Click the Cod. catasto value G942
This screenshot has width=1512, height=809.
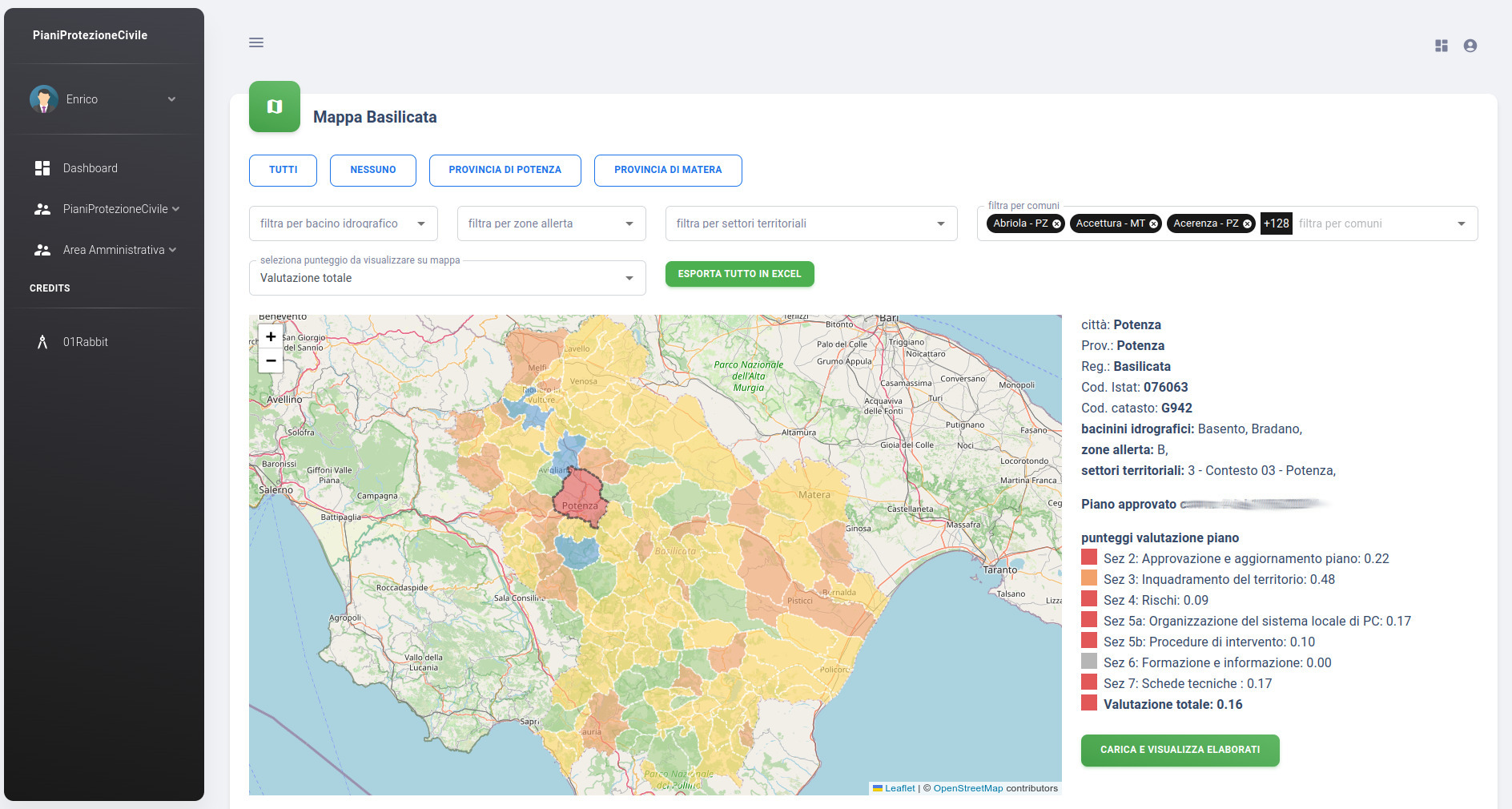click(x=1176, y=409)
